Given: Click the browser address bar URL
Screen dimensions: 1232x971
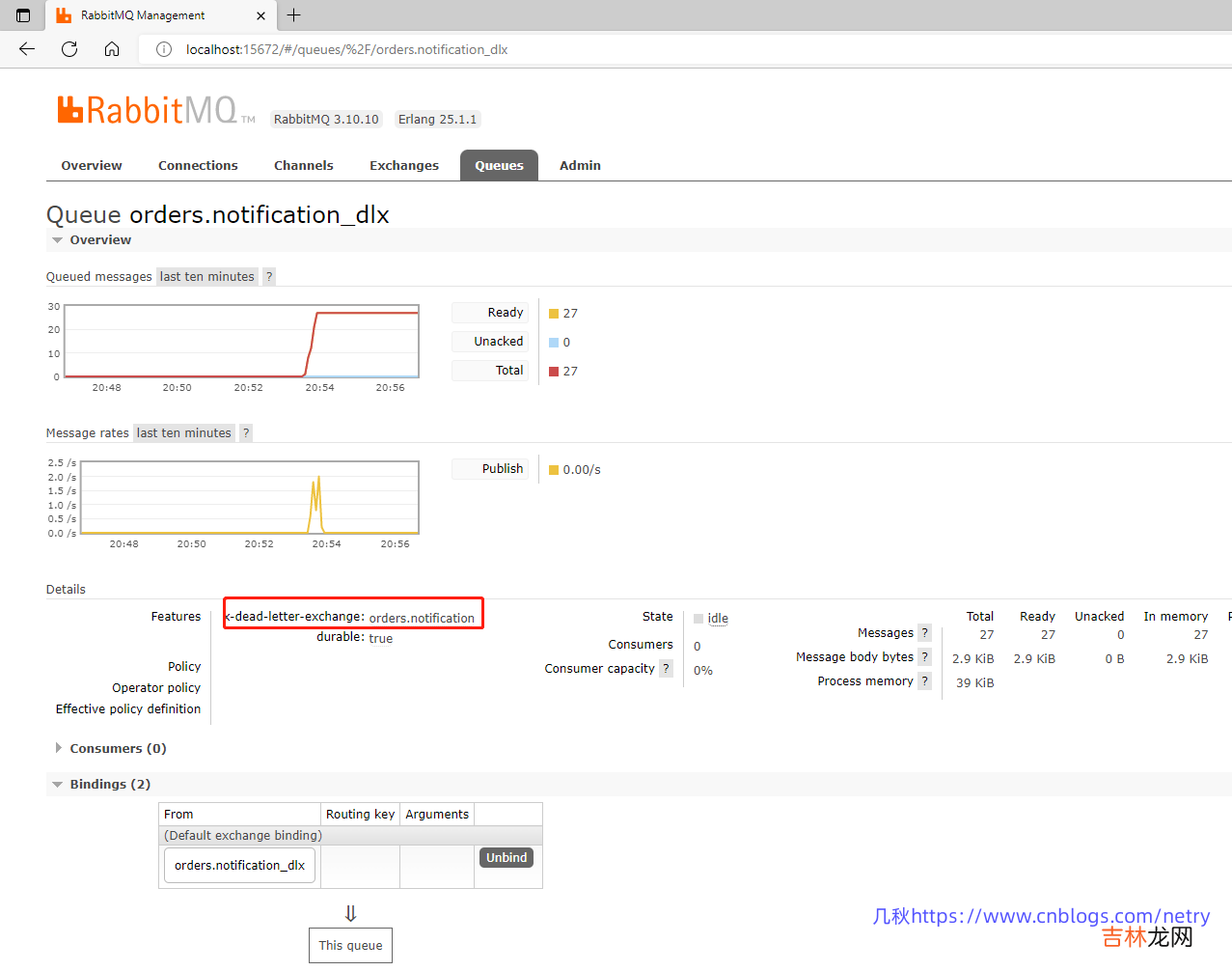Looking at the screenshot, I should point(347,49).
